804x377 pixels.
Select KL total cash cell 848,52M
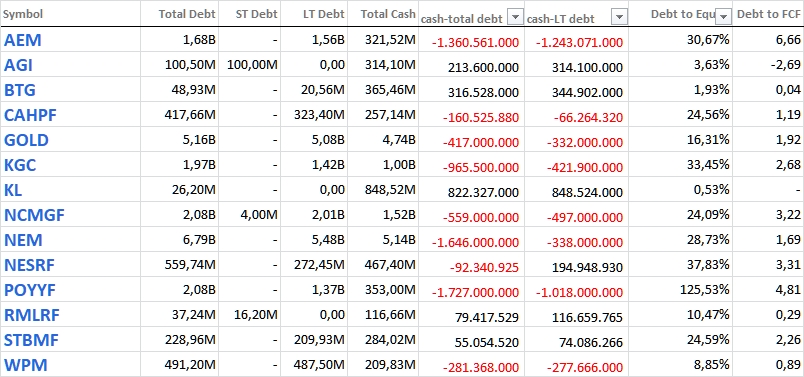pos(383,190)
